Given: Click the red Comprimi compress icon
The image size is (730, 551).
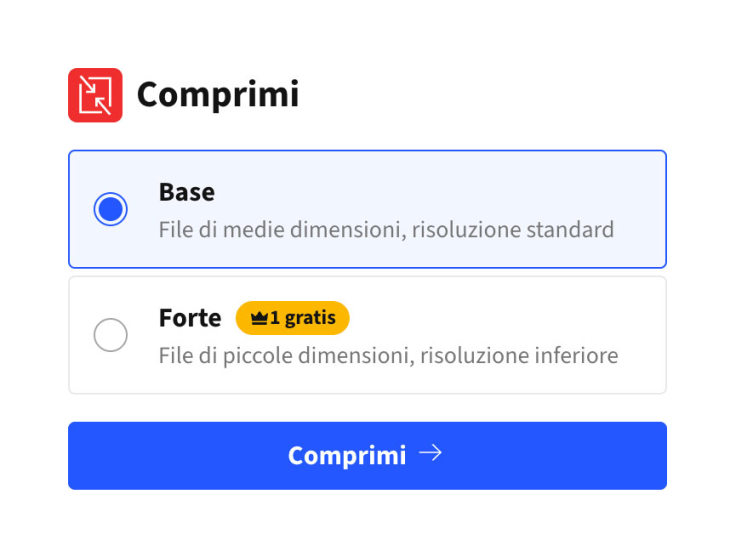Looking at the screenshot, I should click(x=95, y=95).
